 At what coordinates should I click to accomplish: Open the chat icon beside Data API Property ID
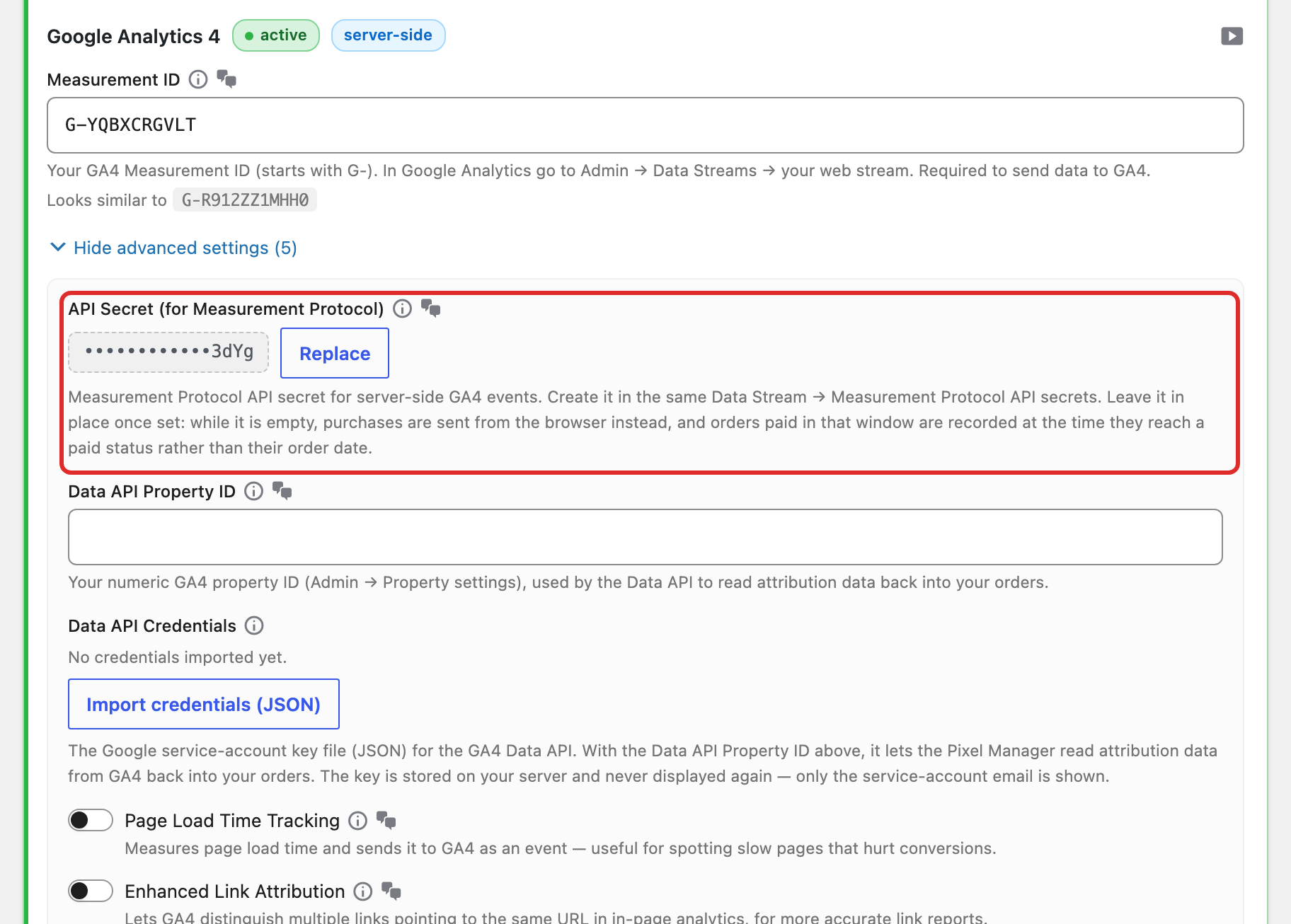click(282, 490)
